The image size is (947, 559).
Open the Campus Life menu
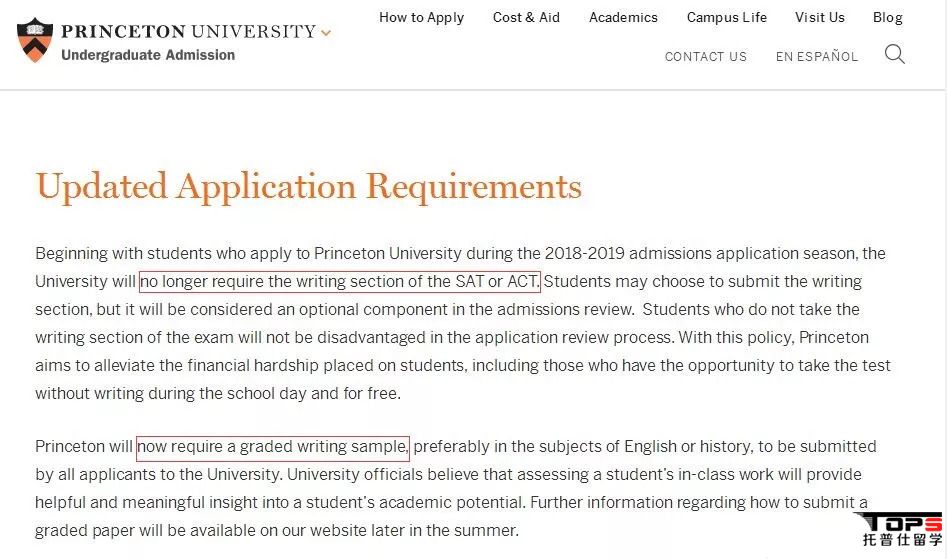[727, 18]
